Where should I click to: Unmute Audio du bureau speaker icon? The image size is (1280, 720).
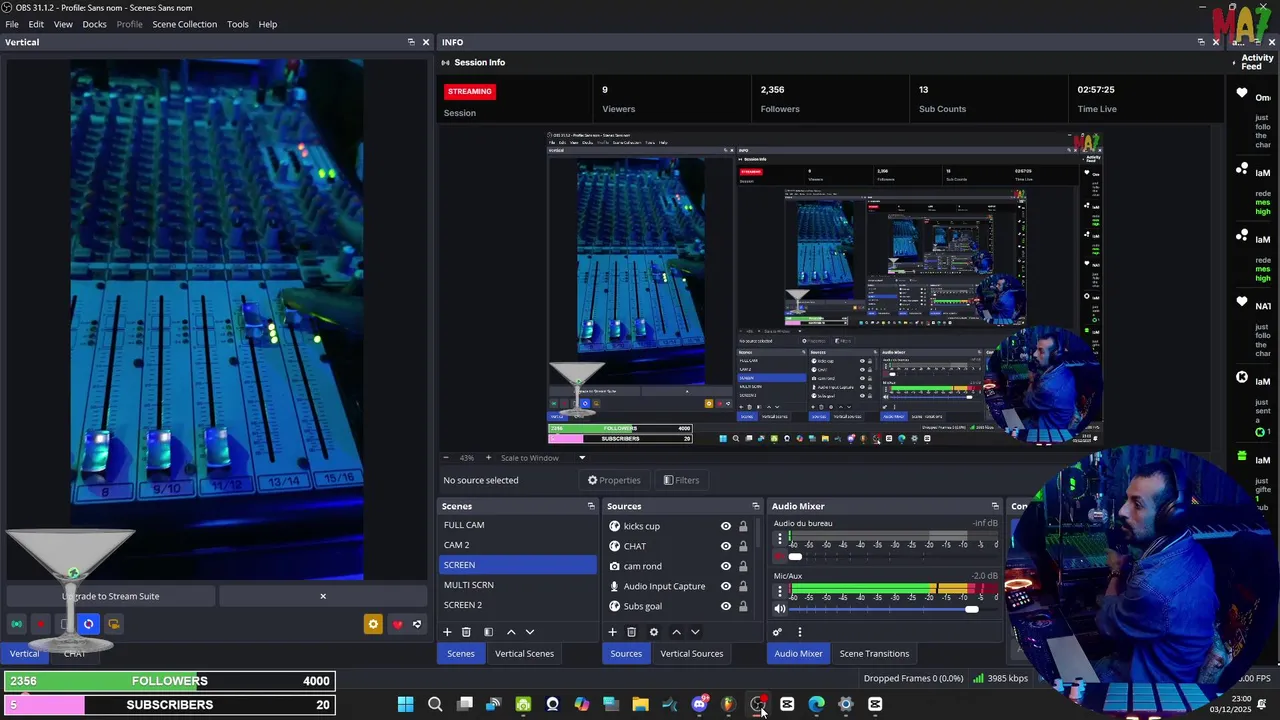780,556
